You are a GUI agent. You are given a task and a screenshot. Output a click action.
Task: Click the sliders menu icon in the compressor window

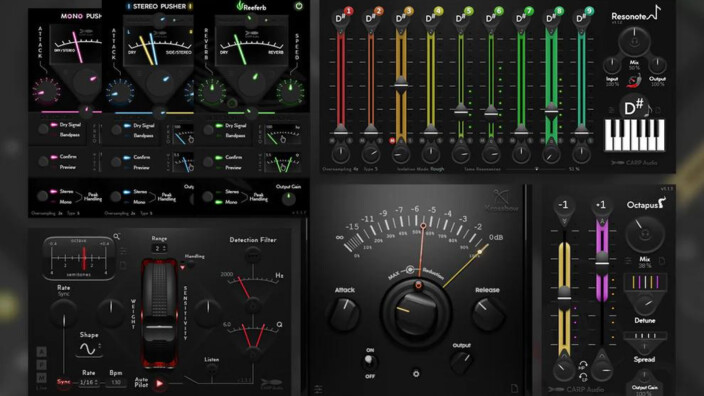tap(318, 389)
